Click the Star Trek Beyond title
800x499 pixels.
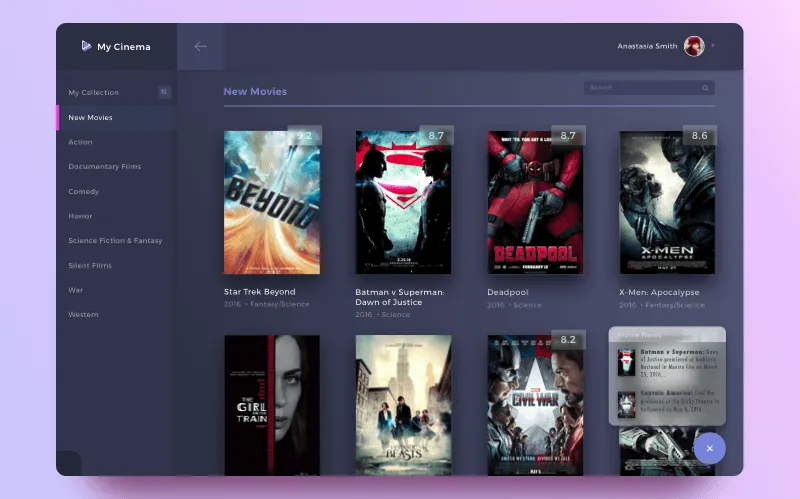point(260,292)
